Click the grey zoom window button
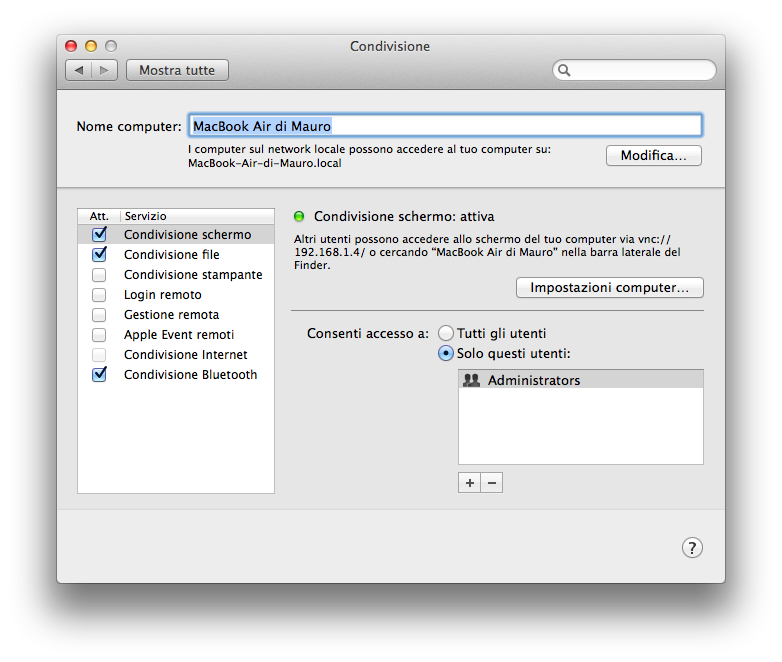The width and height of the screenshot is (782, 662). [x=111, y=46]
